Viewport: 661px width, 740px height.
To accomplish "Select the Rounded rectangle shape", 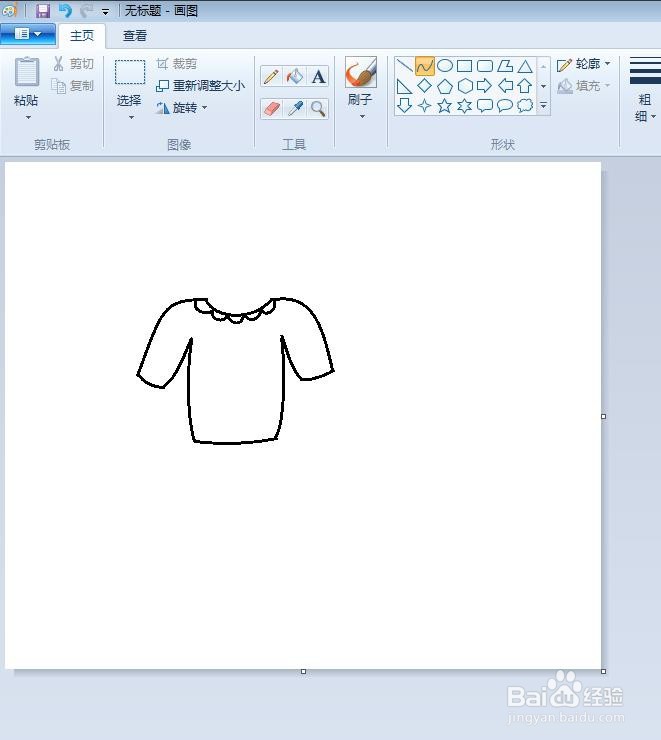I will [485, 66].
